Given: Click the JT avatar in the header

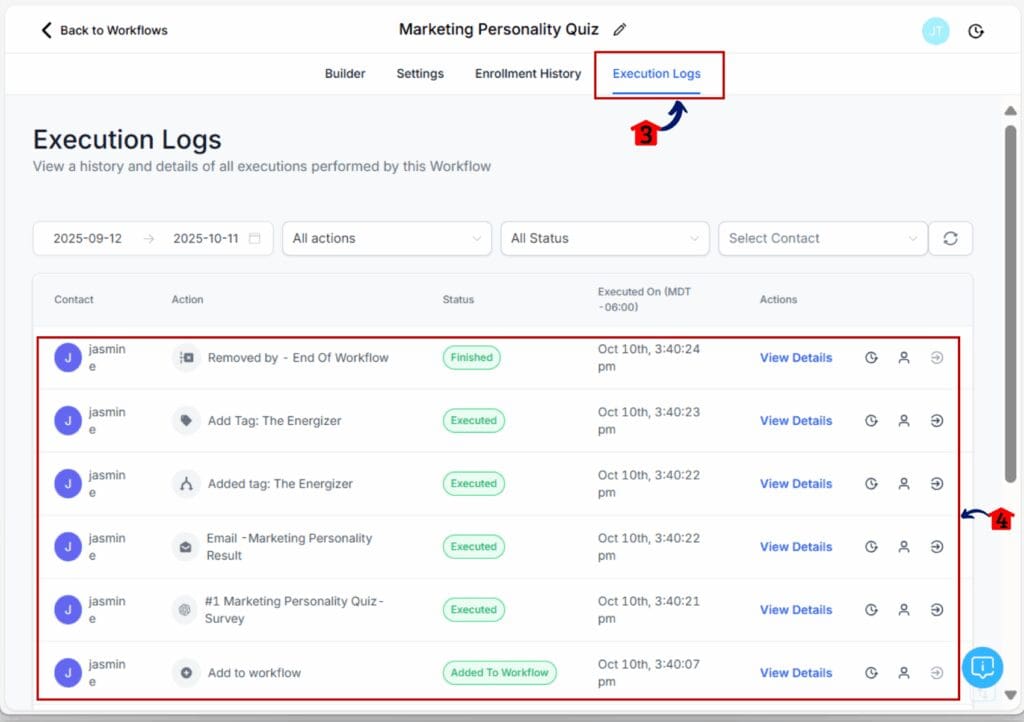Looking at the screenshot, I should 935,31.
